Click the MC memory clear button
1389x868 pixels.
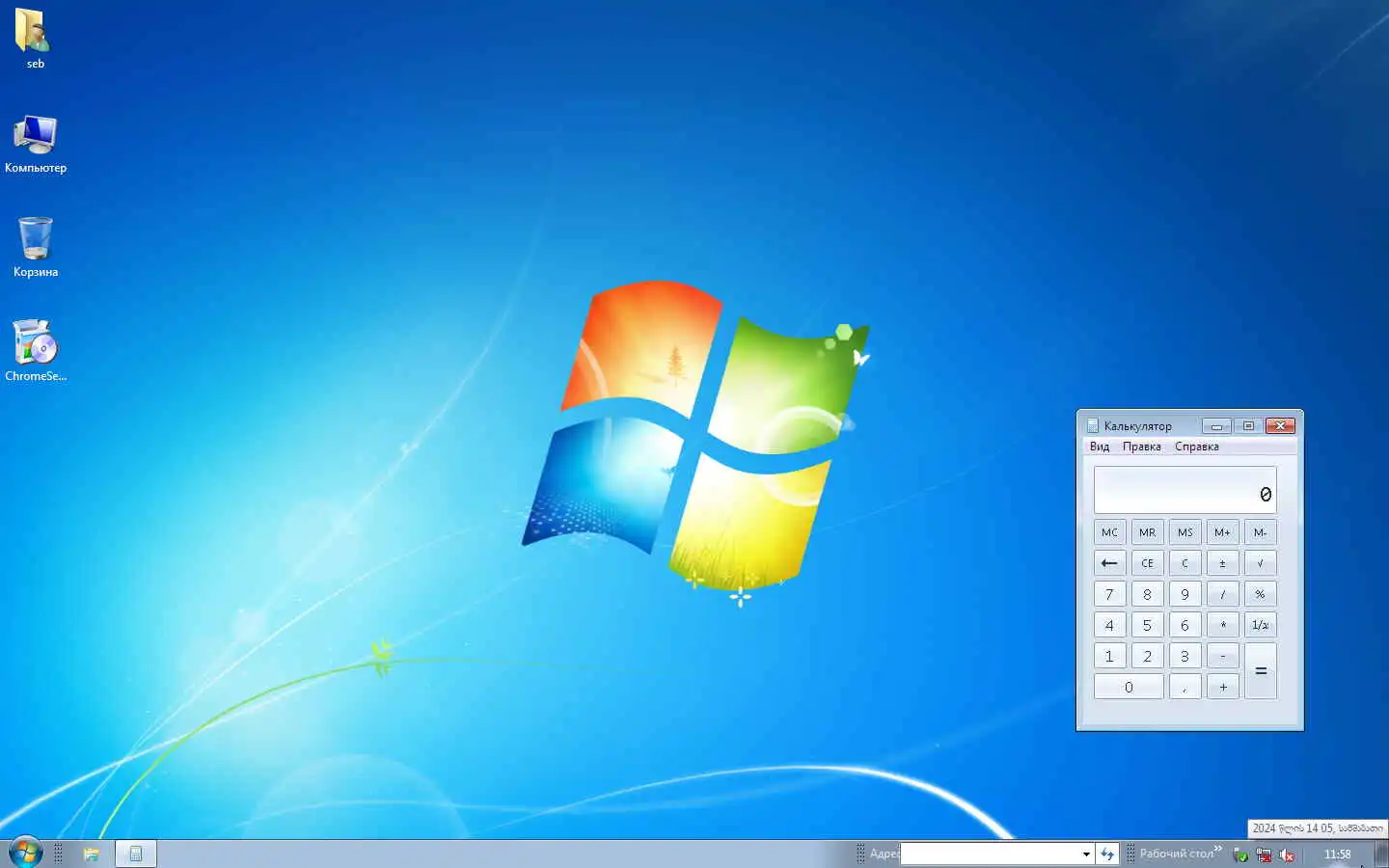click(x=1109, y=532)
